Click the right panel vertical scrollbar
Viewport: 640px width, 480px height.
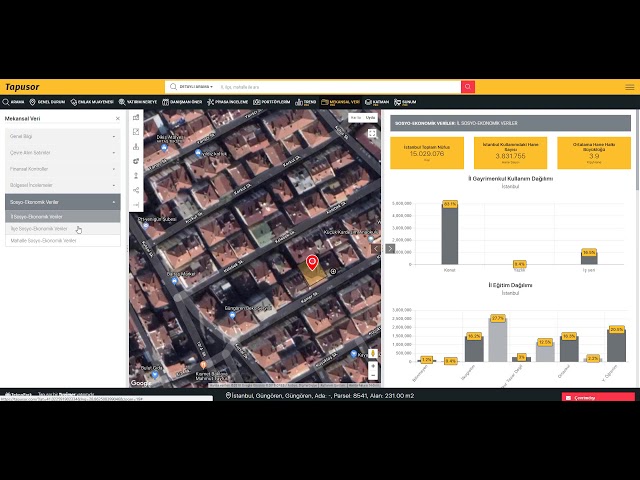tap(638, 149)
